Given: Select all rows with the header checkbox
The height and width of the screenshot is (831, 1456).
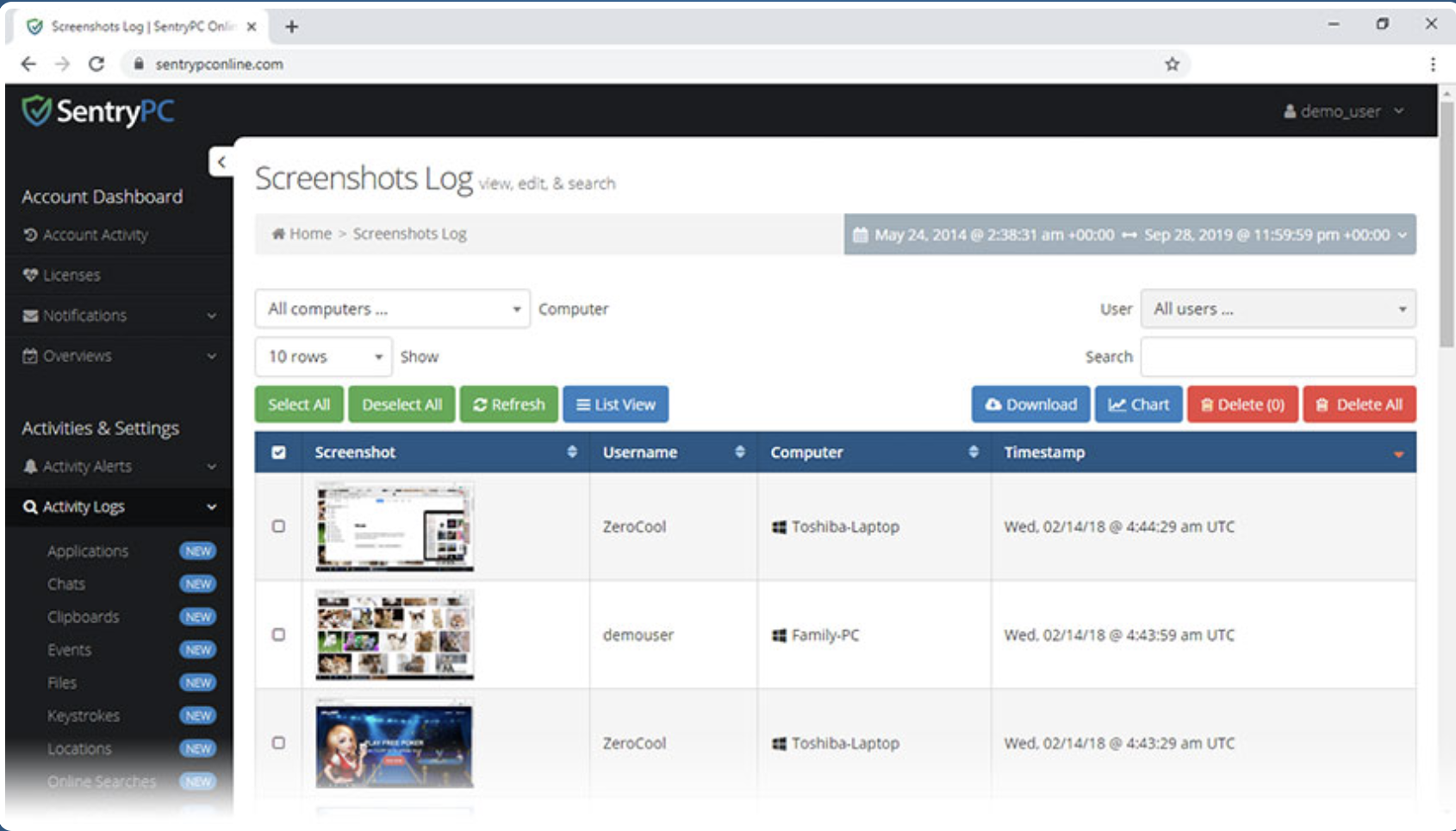Looking at the screenshot, I should pos(277,452).
